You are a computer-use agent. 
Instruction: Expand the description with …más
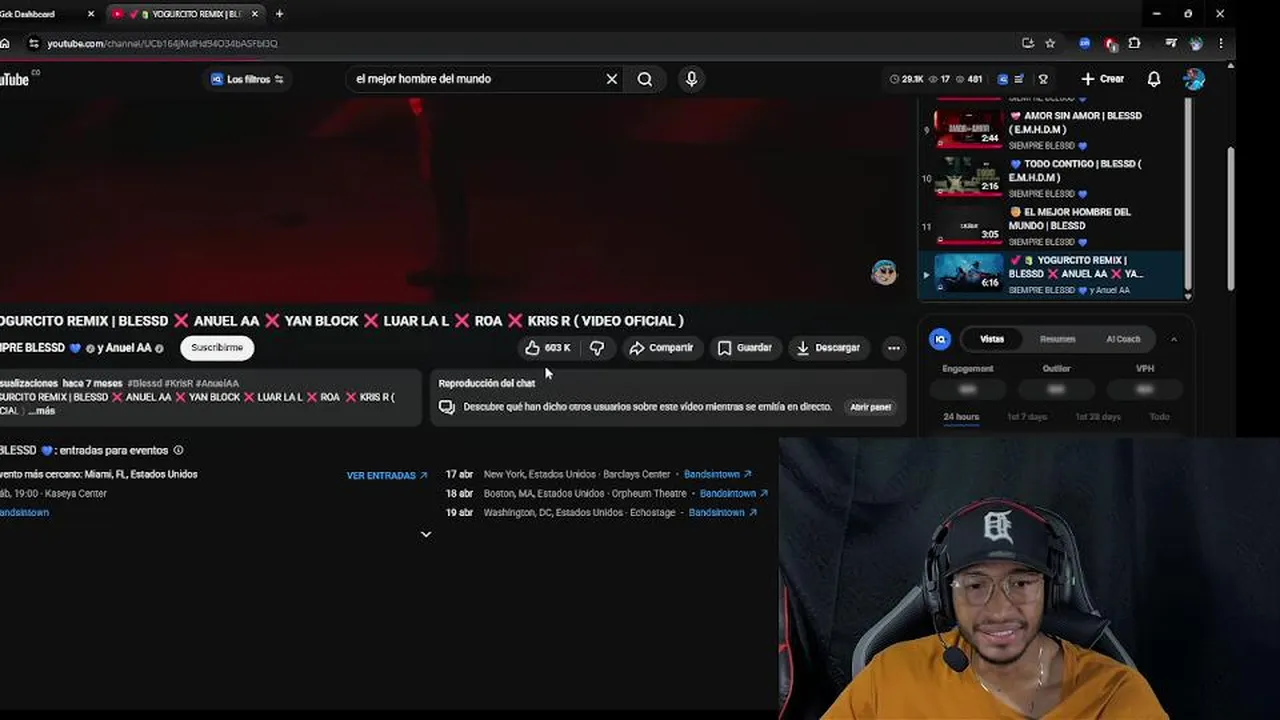[x=41, y=411]
